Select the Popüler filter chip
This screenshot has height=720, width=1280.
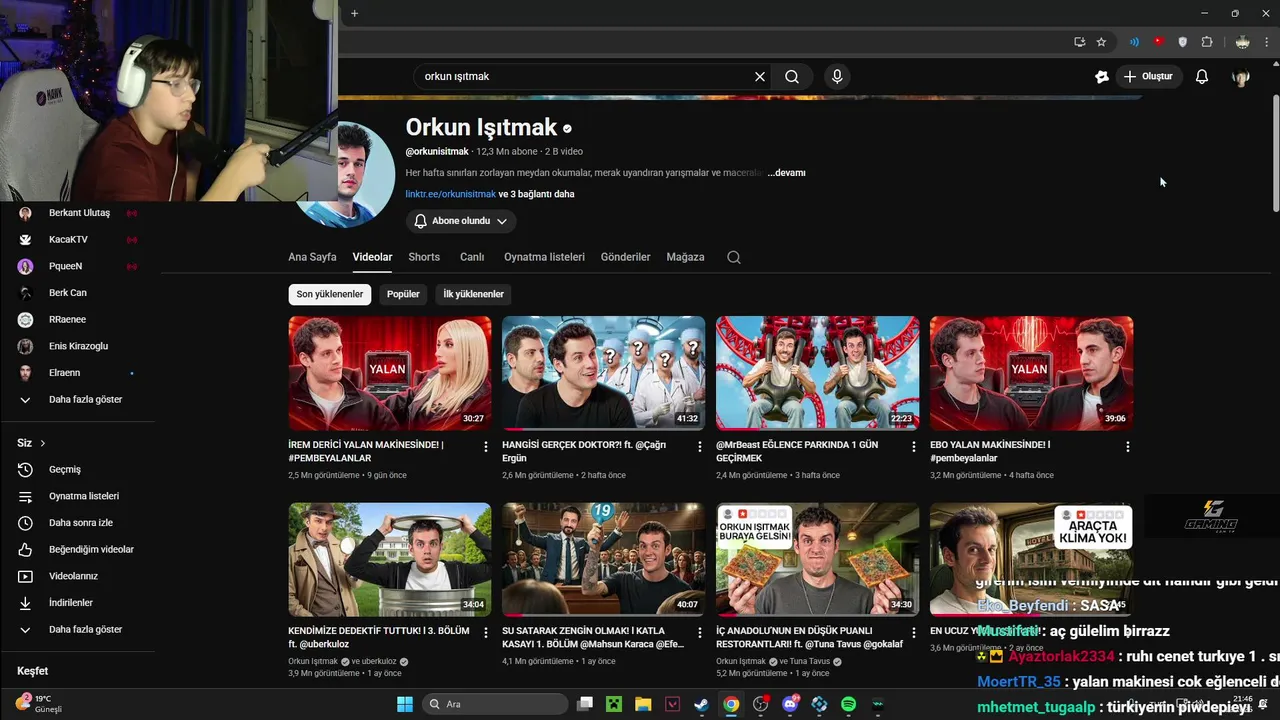pyautogui.click(x=403, y=294)
